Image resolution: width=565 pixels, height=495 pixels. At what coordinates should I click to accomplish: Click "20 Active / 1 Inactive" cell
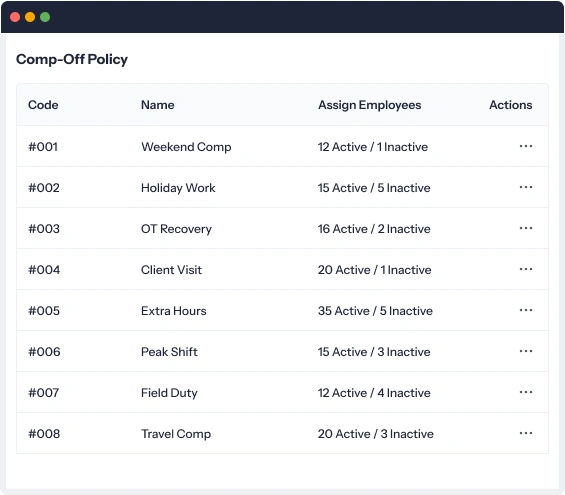pyautogui.click(x=374, y=270)
